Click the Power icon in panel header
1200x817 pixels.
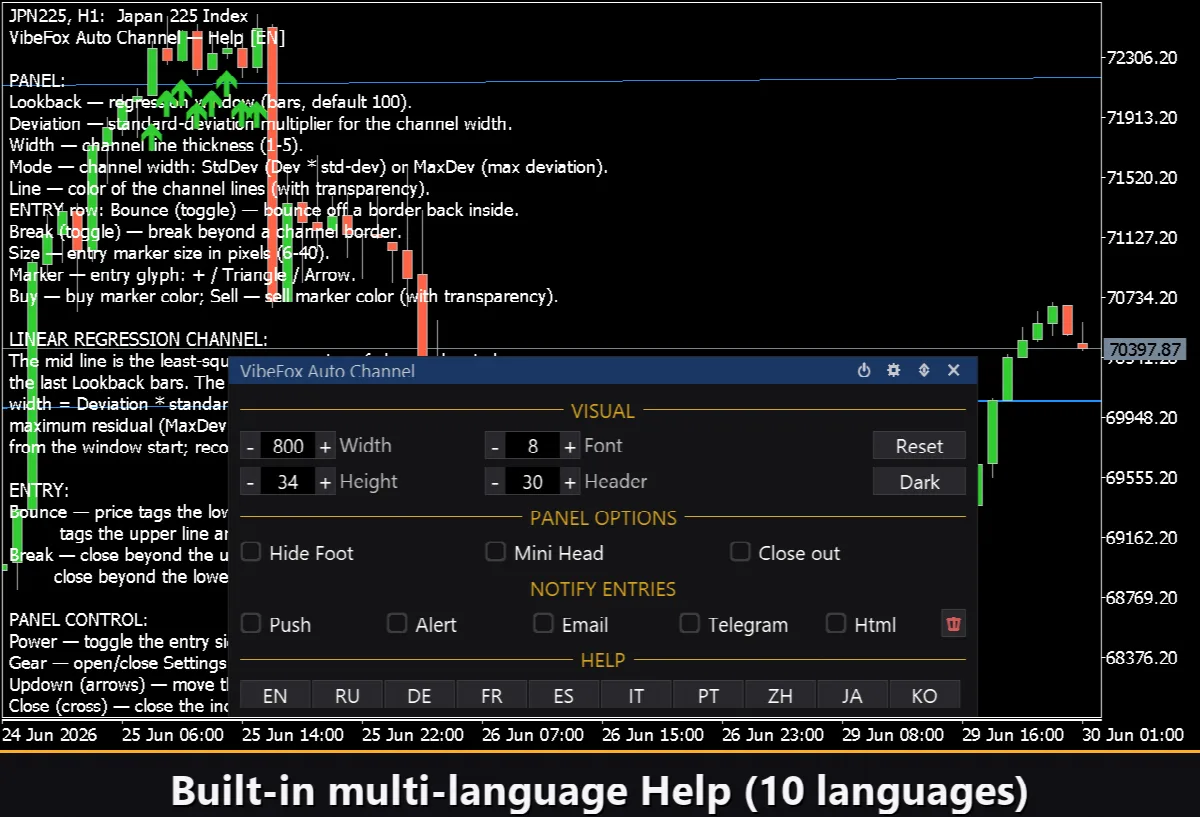click(x=864, y=371)
